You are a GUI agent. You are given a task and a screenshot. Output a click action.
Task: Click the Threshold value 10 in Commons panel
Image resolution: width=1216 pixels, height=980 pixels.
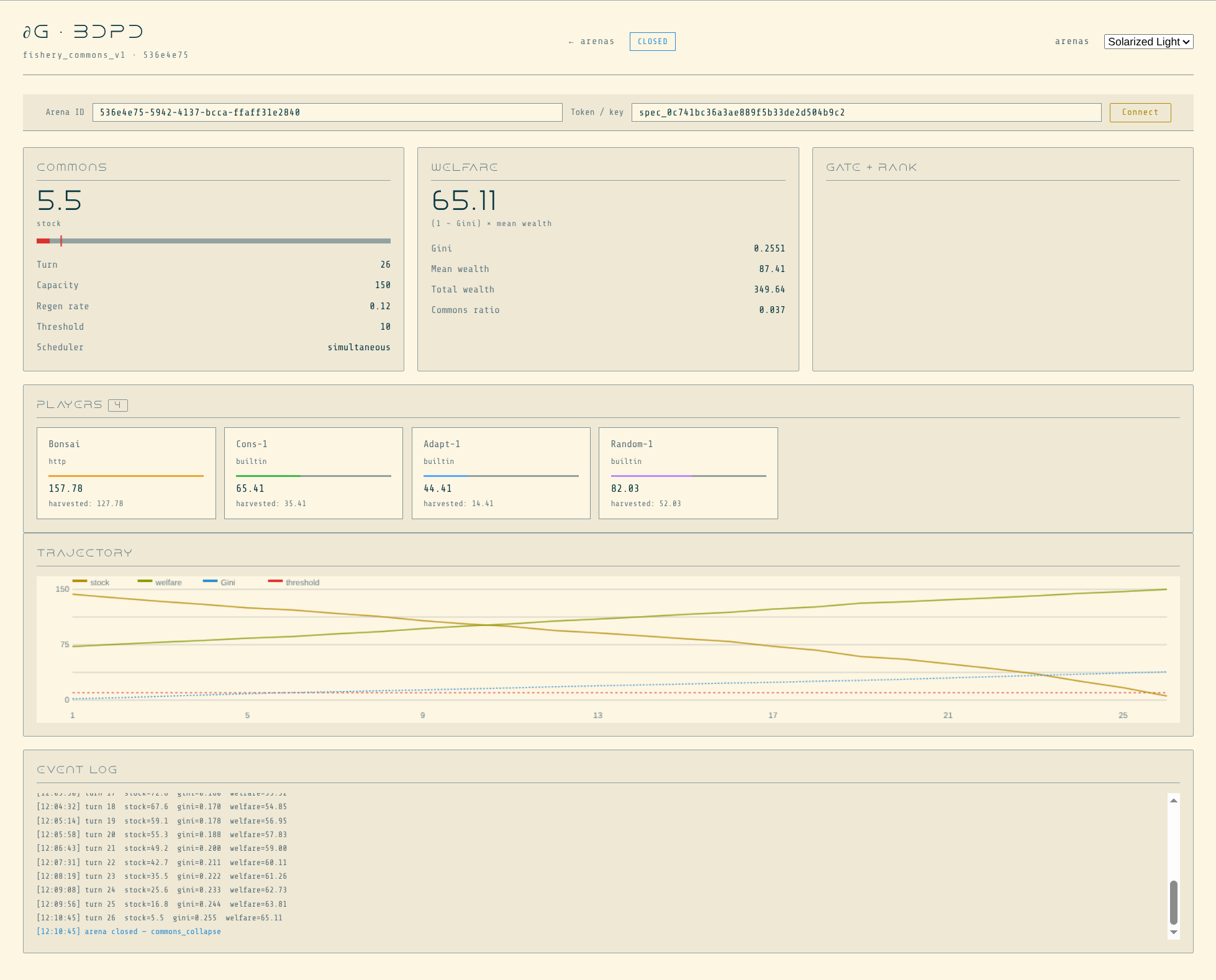pos(386,327)
